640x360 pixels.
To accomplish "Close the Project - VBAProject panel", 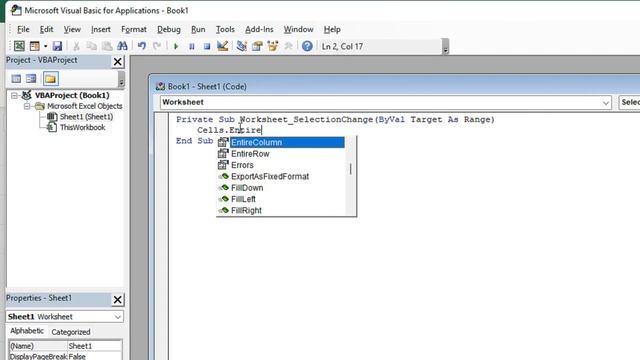I will click(118, 62).
